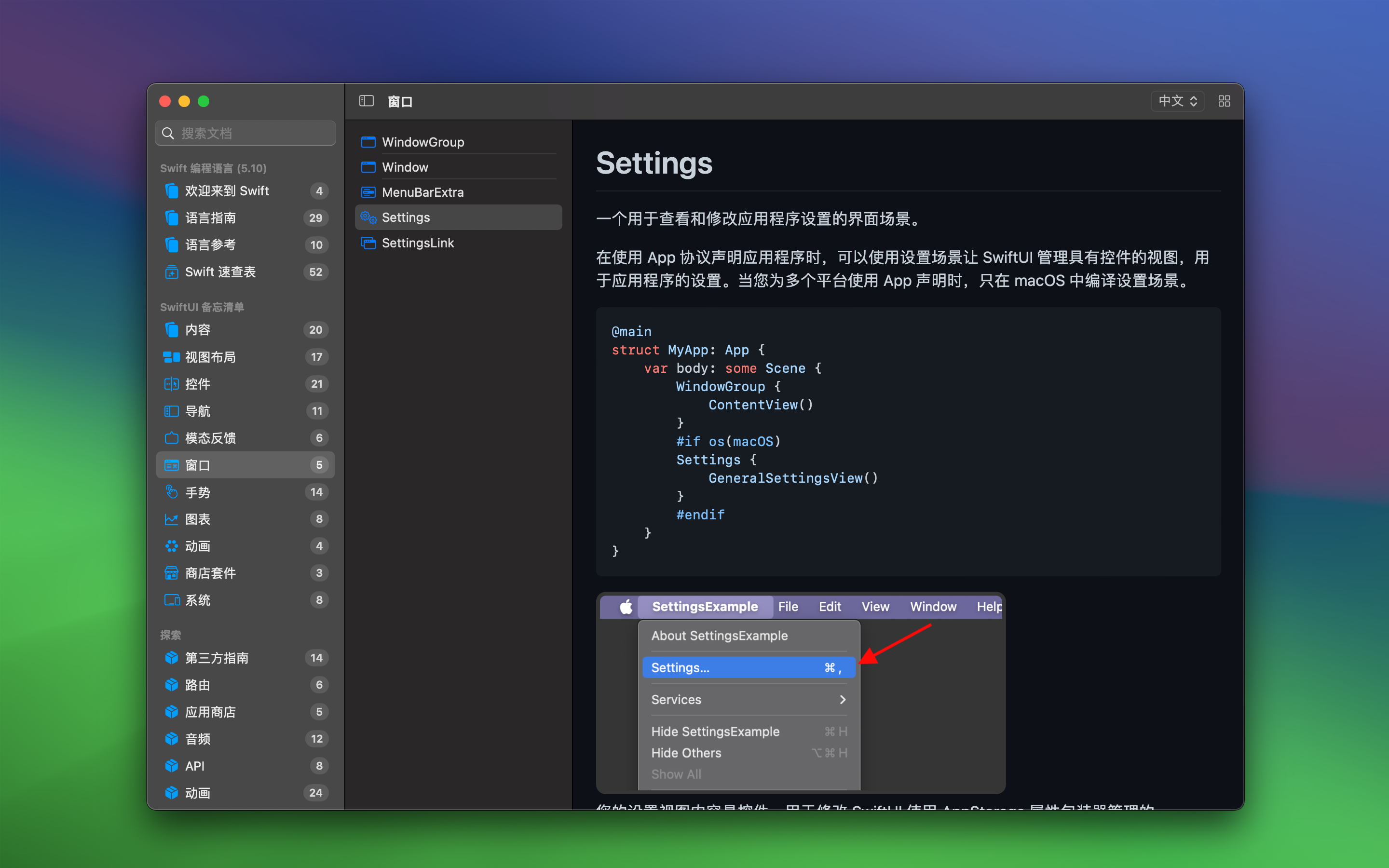Click the search 搜索文档 input field
Viewport: 1389px width, 868px height.
point(248,134)
